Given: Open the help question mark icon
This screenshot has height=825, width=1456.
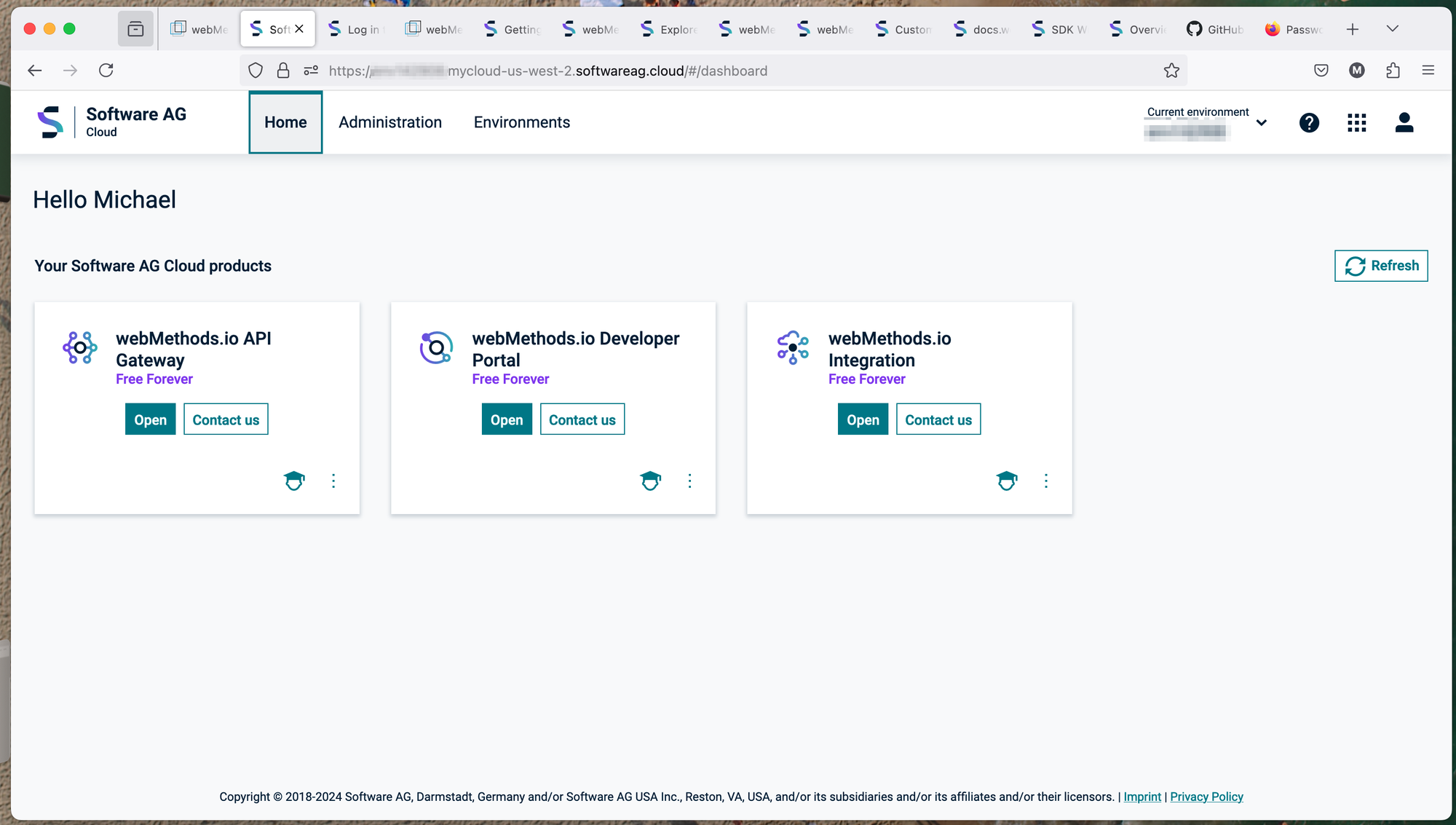Looking at the screenshot, I should pyautogui.click(x=1309, y=122).
